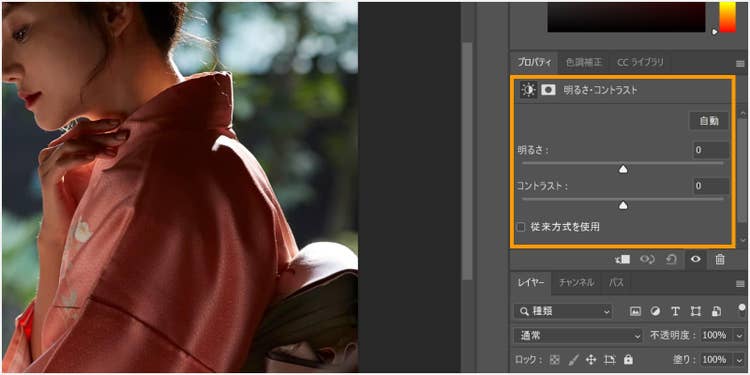The image size is (750, 375).
Task: Open the 不透明度 dropdown arrow
Action: [x=739, y=336]
